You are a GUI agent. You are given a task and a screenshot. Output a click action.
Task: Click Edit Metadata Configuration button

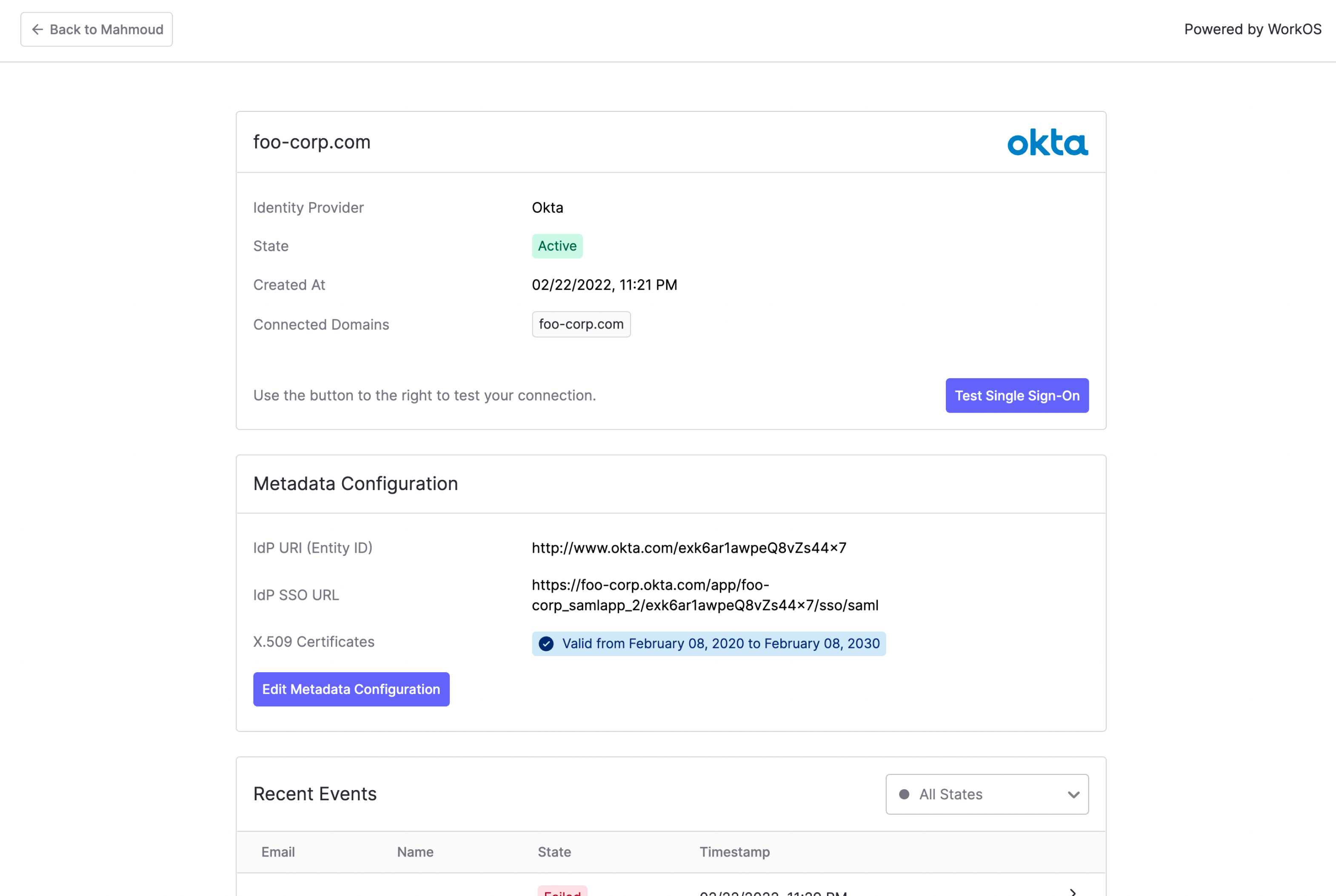point(351,689)
